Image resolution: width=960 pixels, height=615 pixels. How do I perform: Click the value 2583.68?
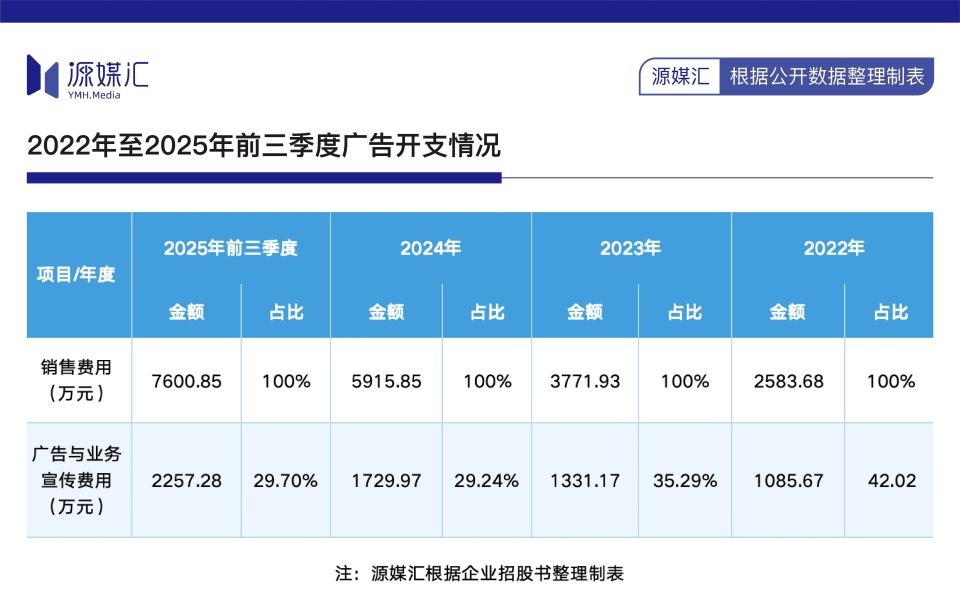(x=789, y=382)
